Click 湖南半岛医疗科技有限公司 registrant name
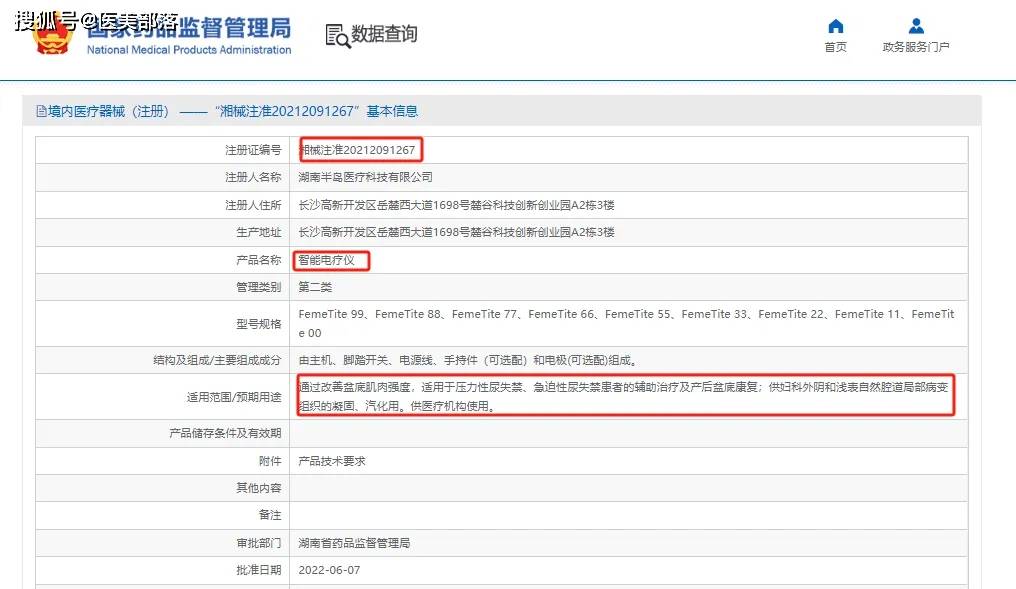1016x589 pixels. click(x=365, y=177)
